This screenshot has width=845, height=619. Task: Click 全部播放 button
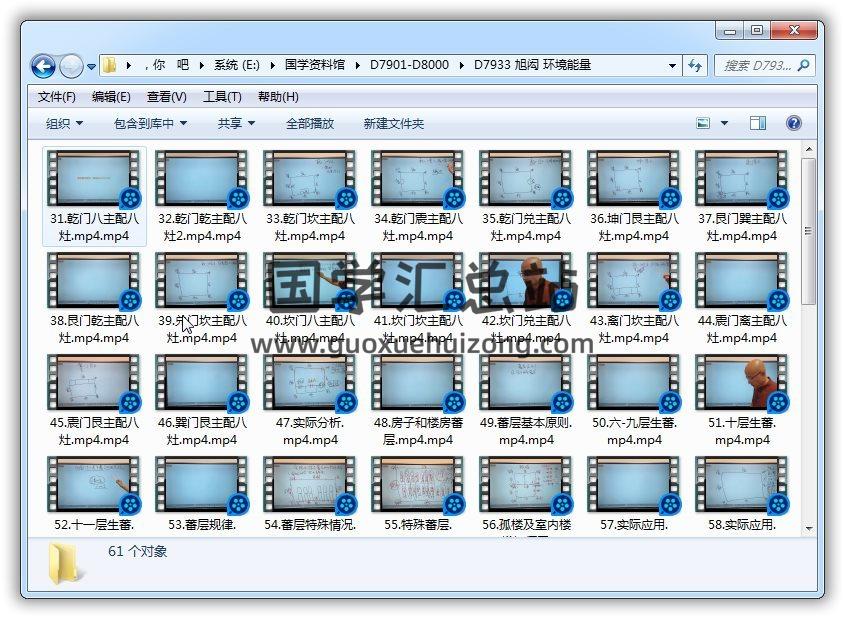pos(310,124)
